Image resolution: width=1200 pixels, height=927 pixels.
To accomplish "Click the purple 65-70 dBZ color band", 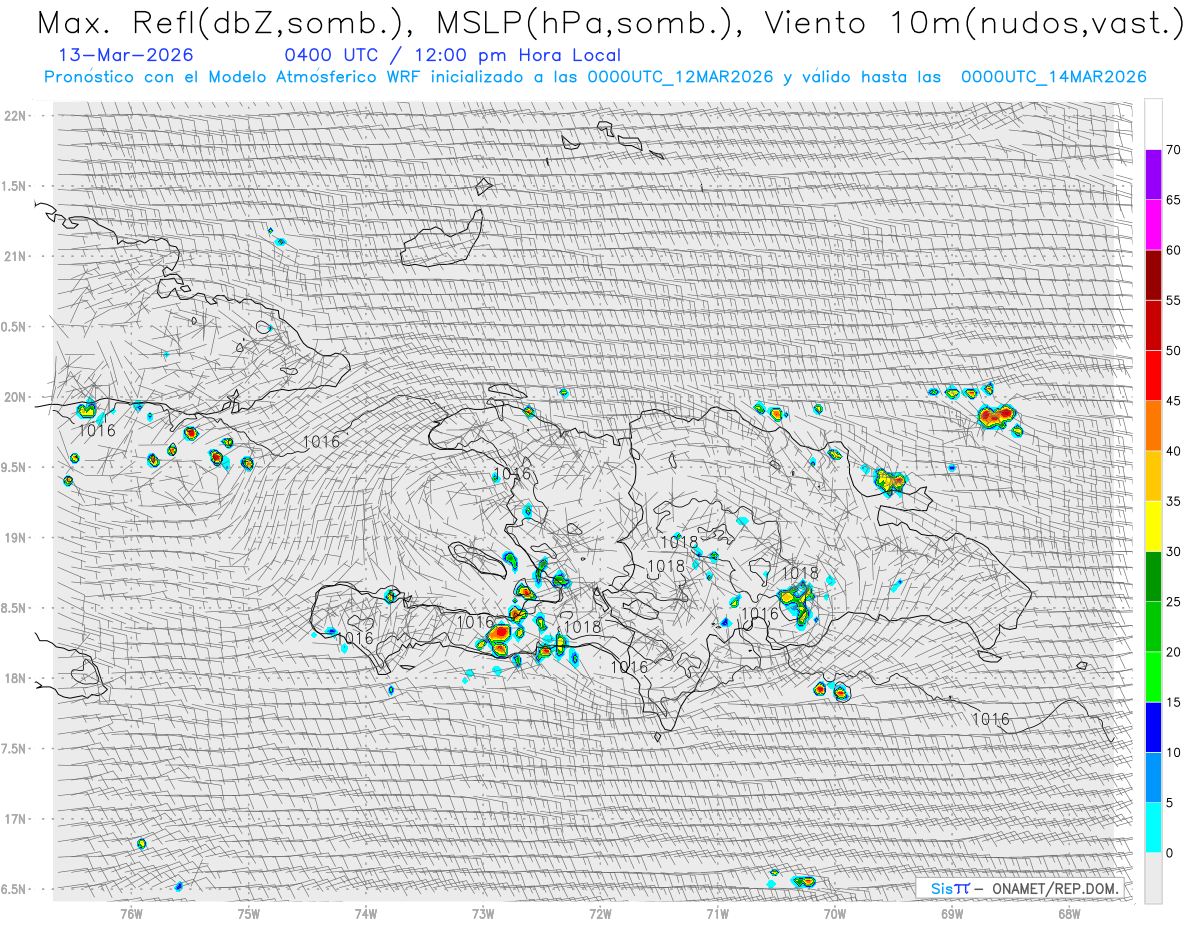I will (x=1153, y=175).
